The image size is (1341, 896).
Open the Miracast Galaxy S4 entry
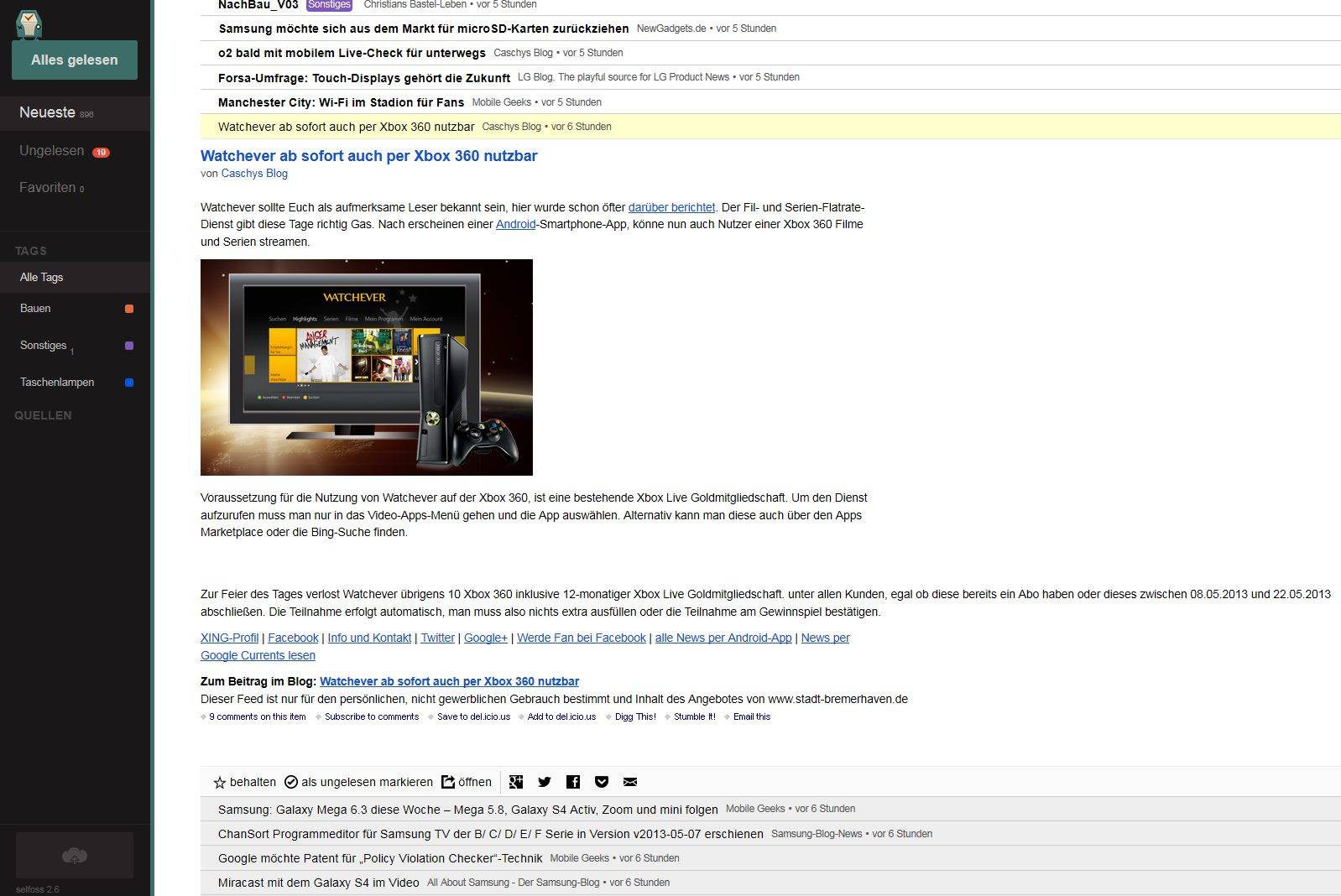tap(770, 883)
